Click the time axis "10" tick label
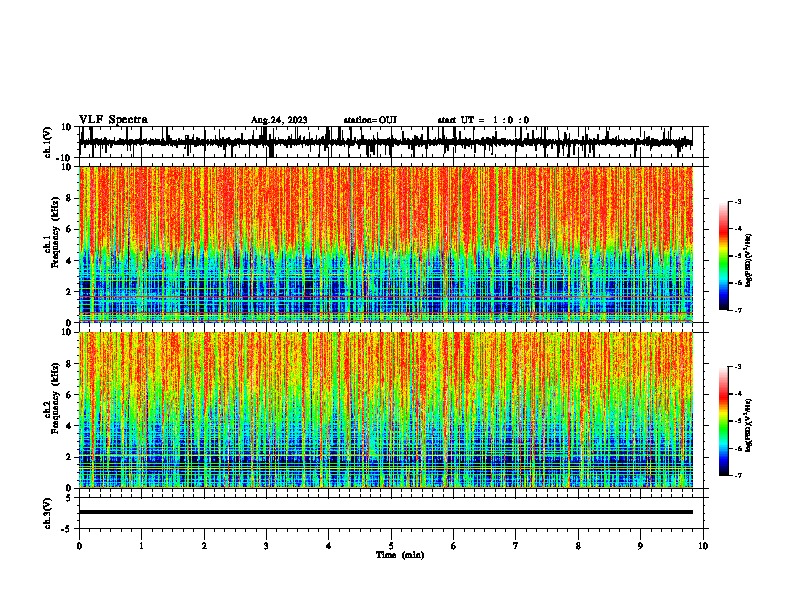Image resolution: width=792 pixels, height=612 pixels. 703,546
